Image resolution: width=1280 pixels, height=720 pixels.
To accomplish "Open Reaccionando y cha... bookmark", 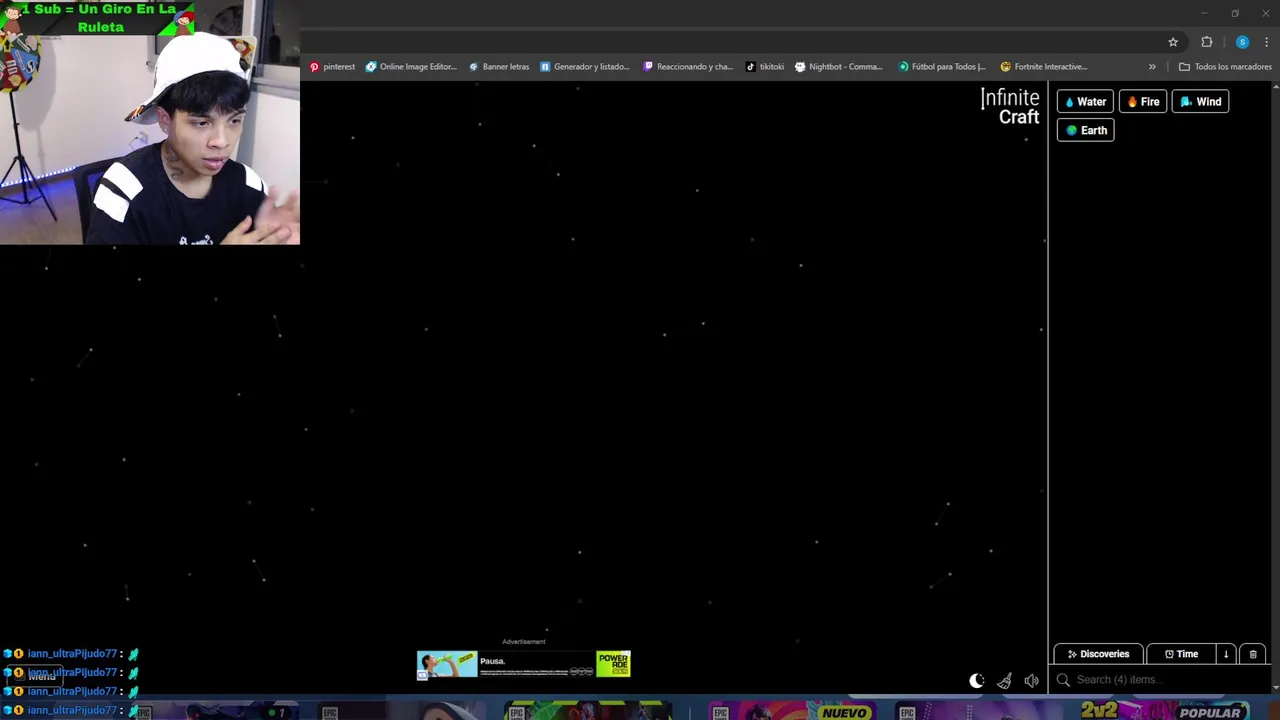I will pos(688,67).
